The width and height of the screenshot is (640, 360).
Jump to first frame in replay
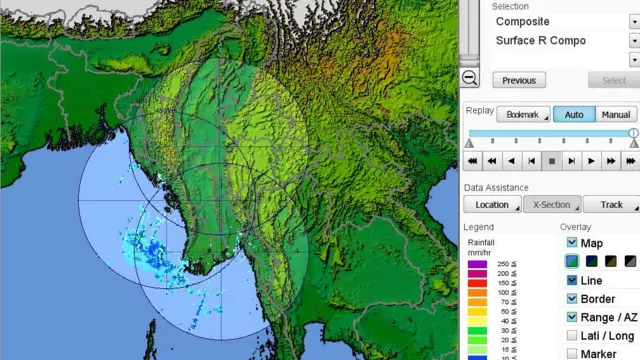click(473, 161)
